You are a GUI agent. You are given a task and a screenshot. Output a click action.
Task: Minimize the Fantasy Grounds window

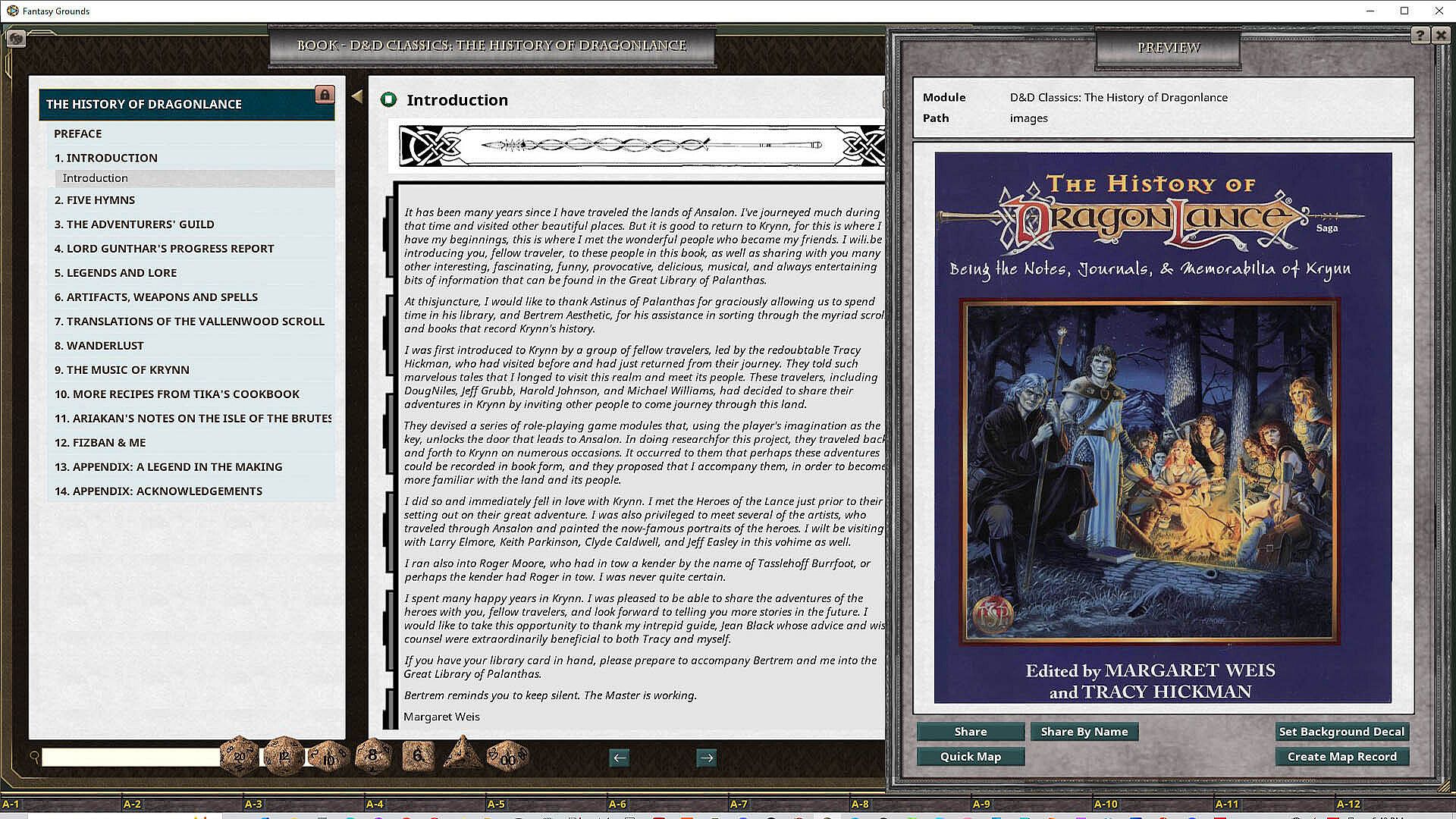1370,11
